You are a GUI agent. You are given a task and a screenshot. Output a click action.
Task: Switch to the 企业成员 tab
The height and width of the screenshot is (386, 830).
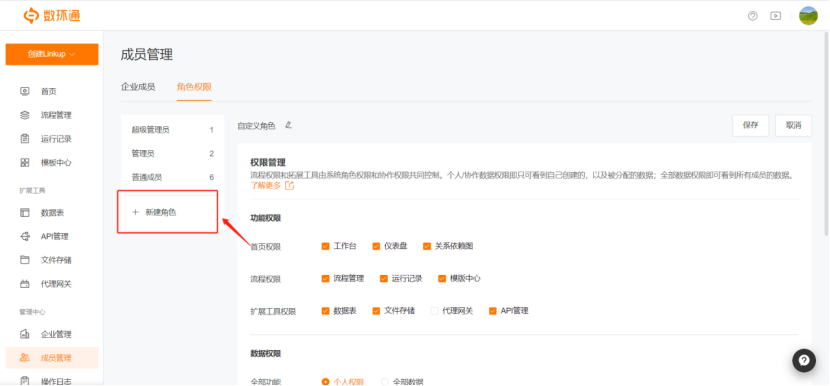[x=138, y=87]
